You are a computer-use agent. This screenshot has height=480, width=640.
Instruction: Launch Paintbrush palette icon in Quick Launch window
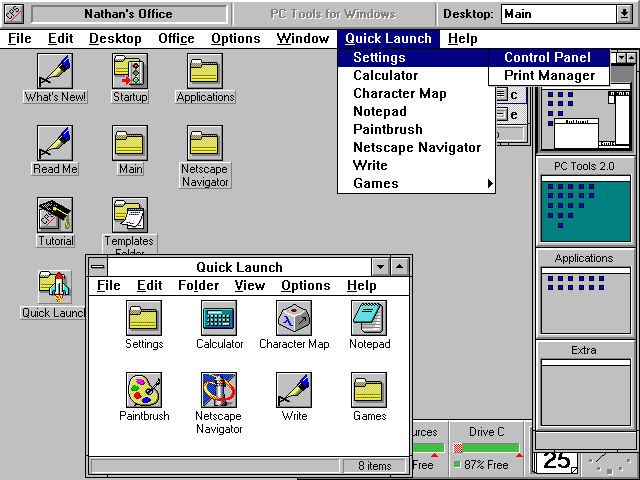[144, 390]
